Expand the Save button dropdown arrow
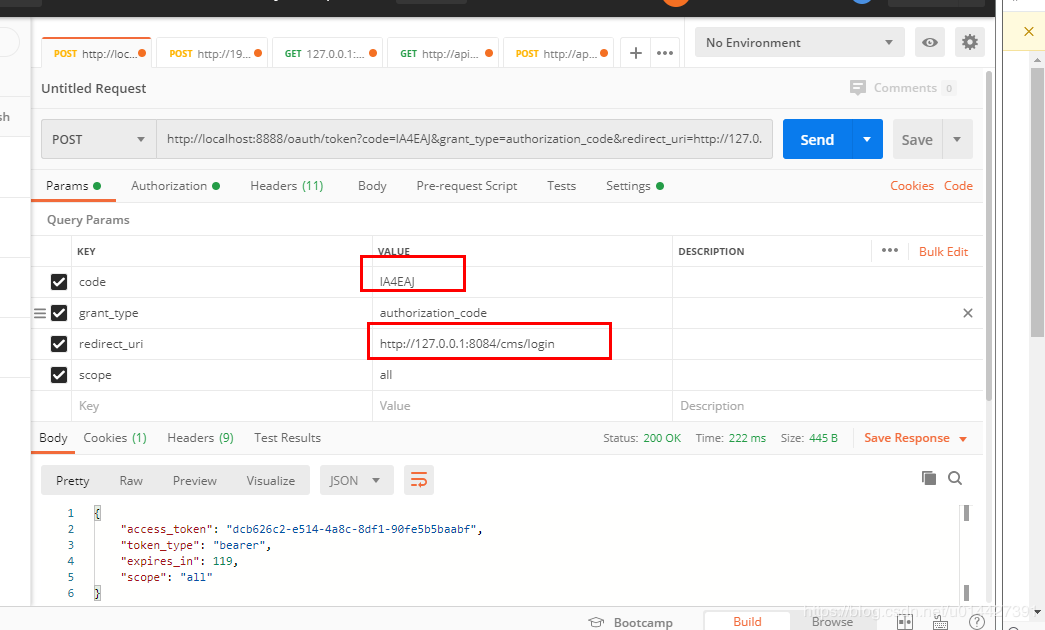This screenshot has width=1045, height=630. tap(957, 139)
